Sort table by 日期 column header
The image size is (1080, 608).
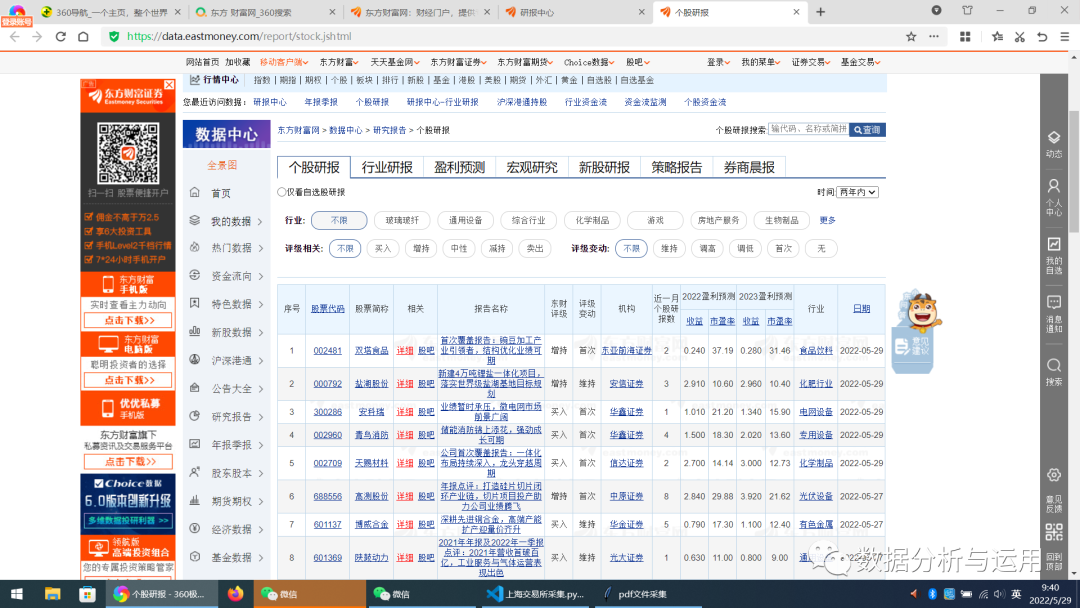[861, 308]
